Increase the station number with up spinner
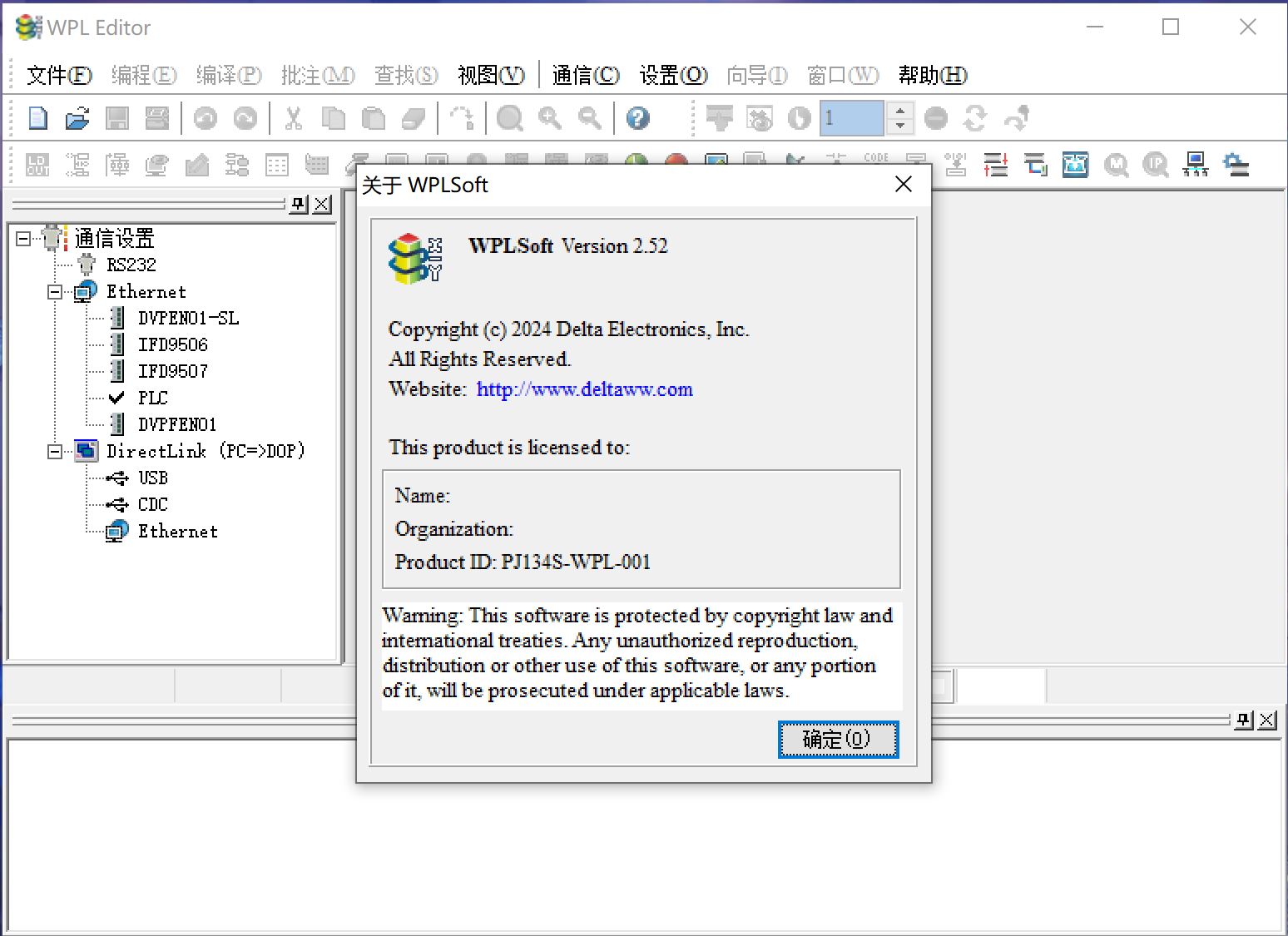 point(899,111)
